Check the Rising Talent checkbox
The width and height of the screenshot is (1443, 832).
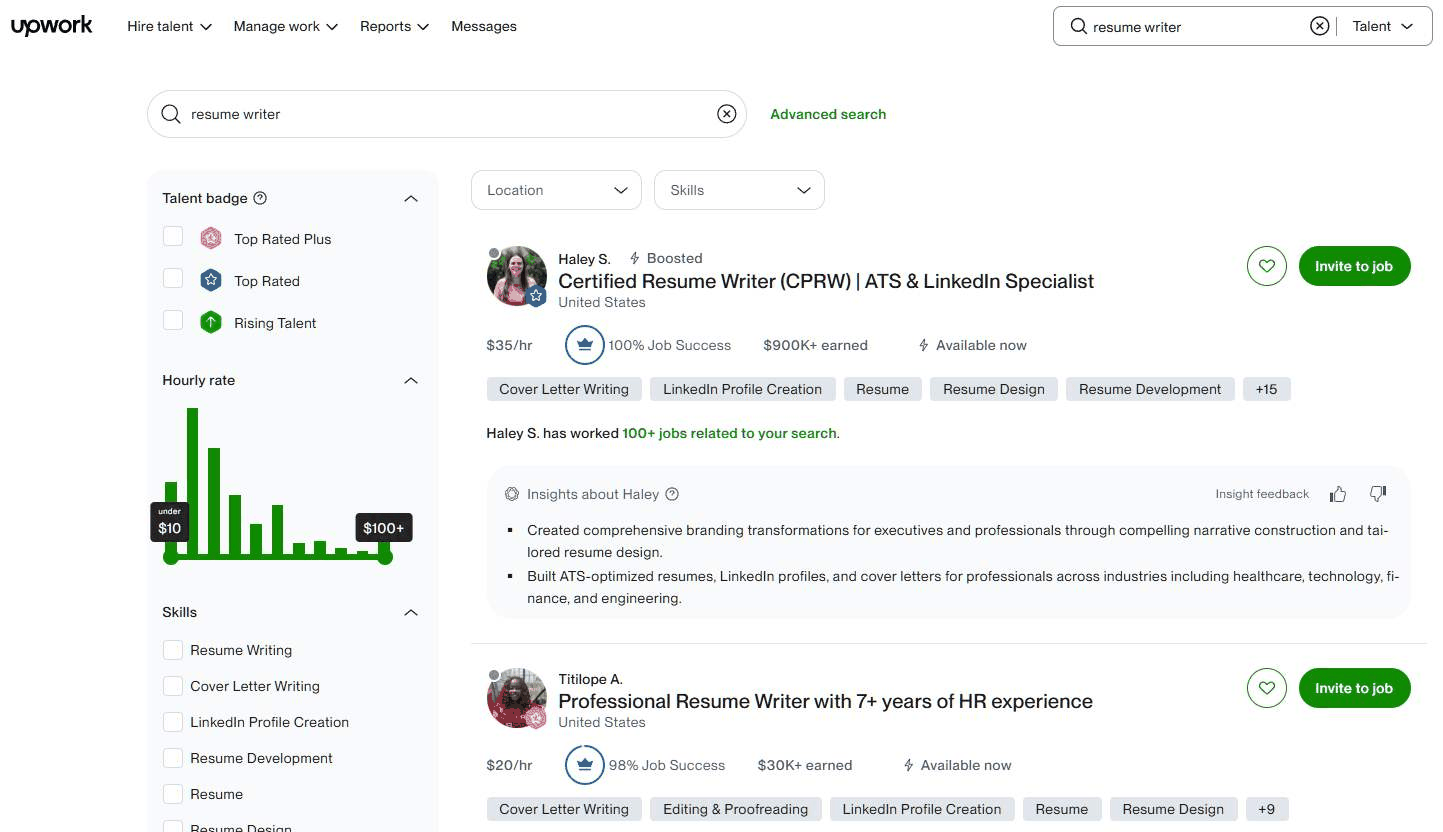point(173,321)
